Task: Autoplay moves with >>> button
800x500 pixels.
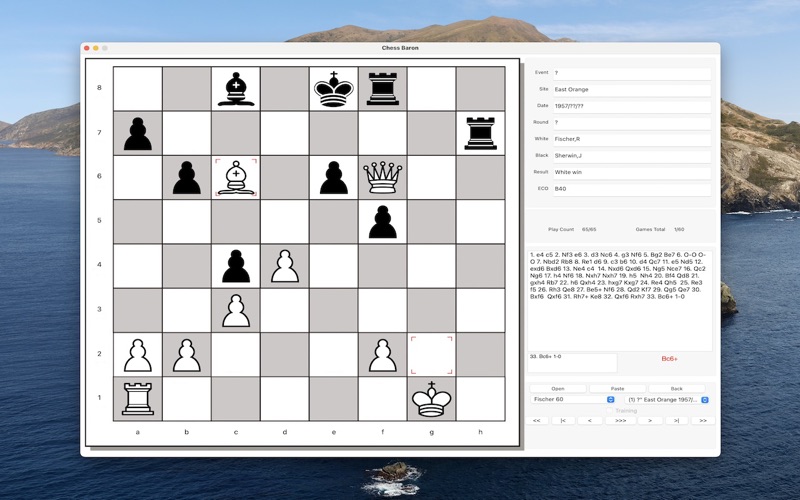Action: coord(620,421)
